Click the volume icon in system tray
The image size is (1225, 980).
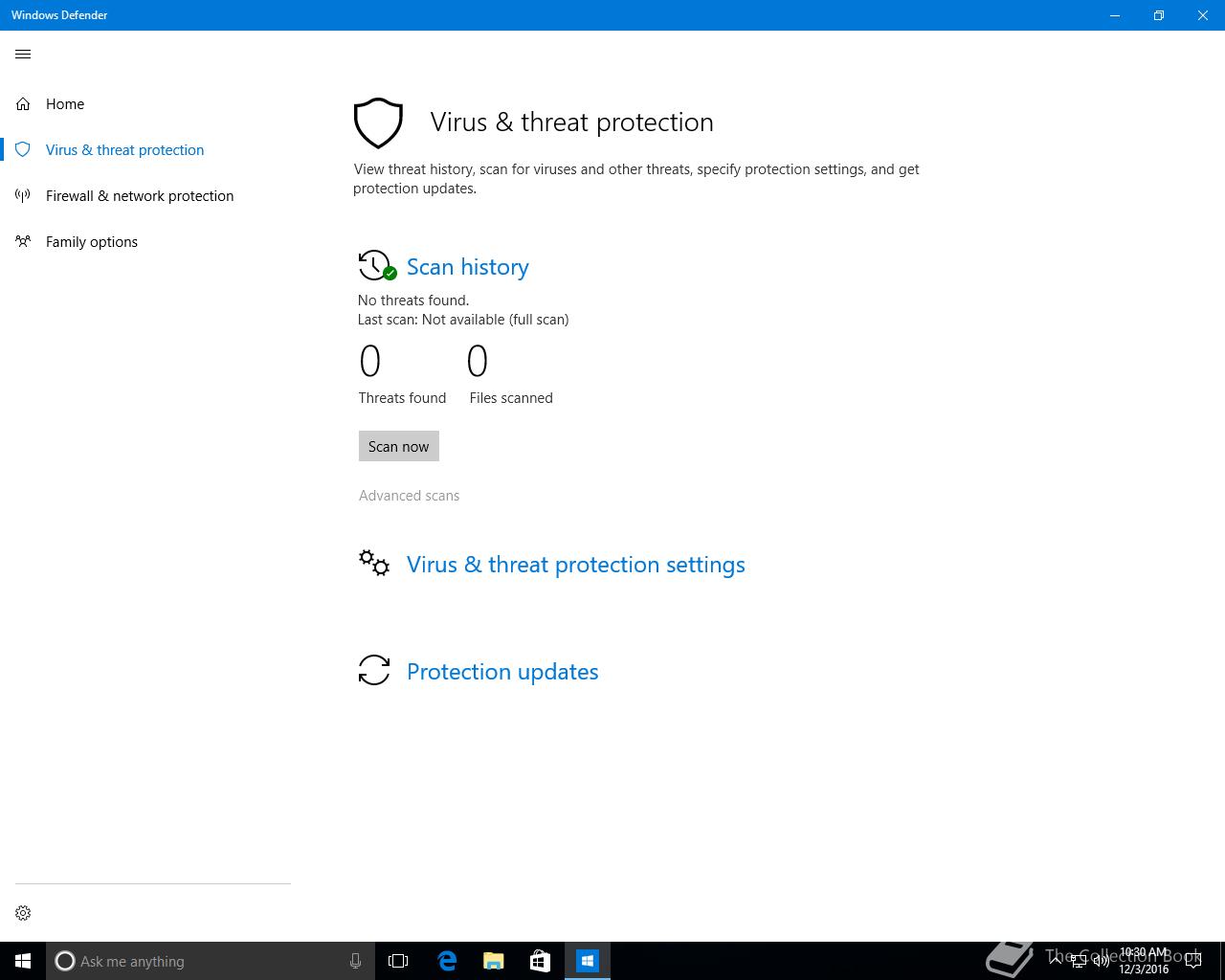pos(1101,961)
